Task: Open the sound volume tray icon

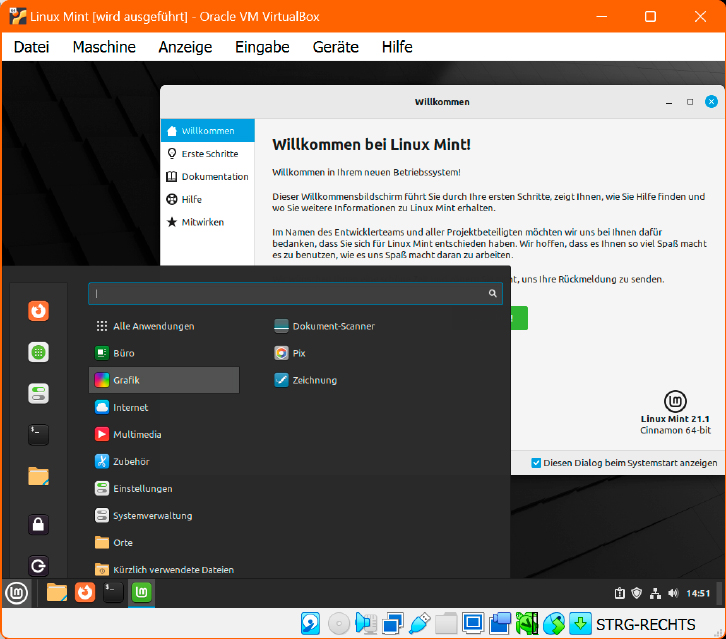Action: tap(673, 593)
